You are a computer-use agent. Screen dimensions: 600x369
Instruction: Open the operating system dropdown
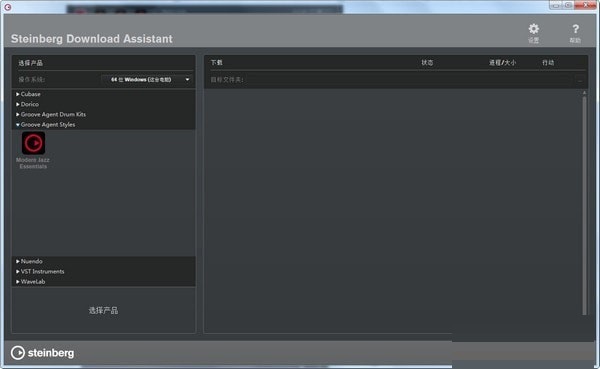[x=146, y=80]
